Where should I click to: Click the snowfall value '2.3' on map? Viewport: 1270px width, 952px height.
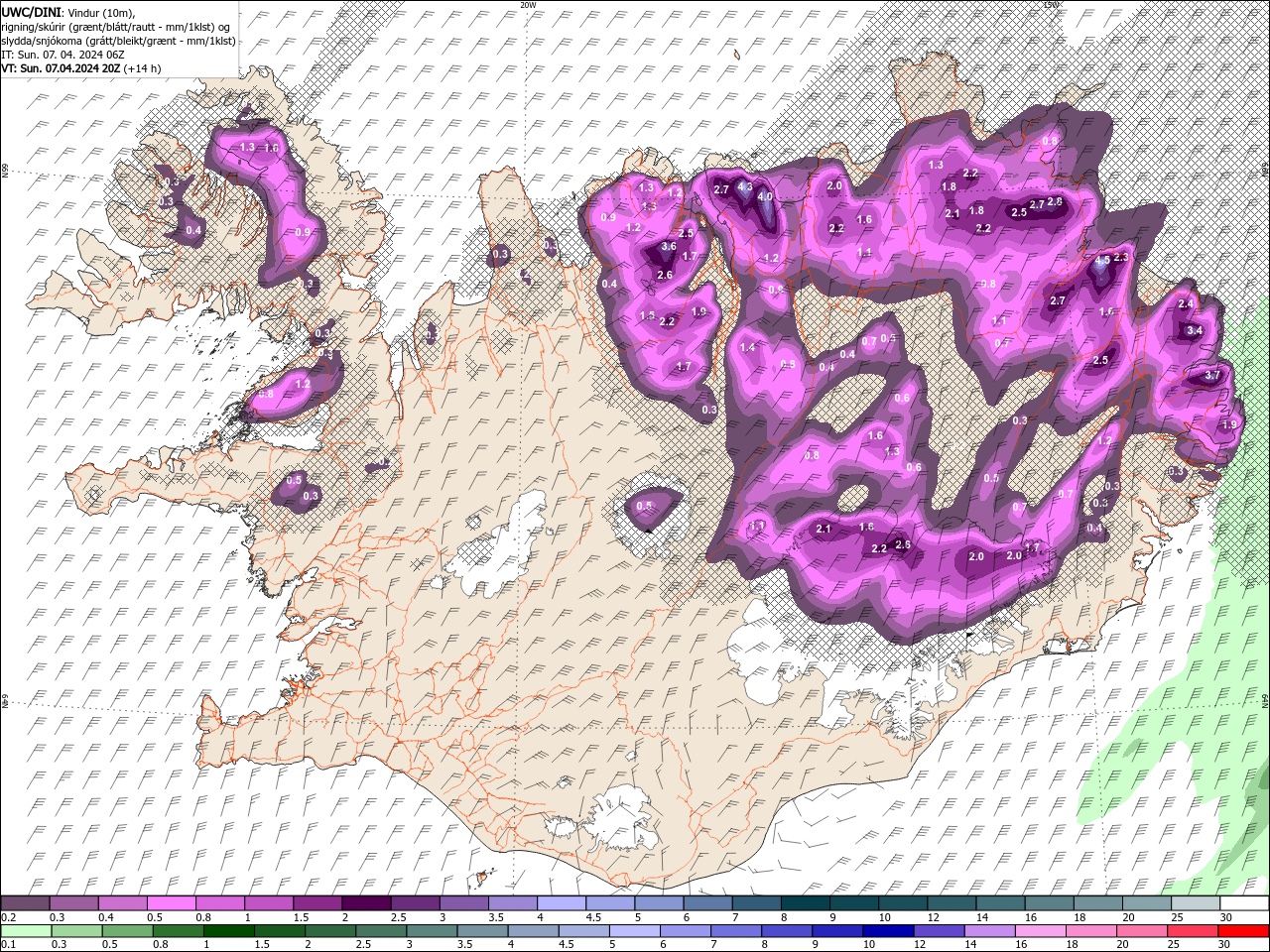1121,257
